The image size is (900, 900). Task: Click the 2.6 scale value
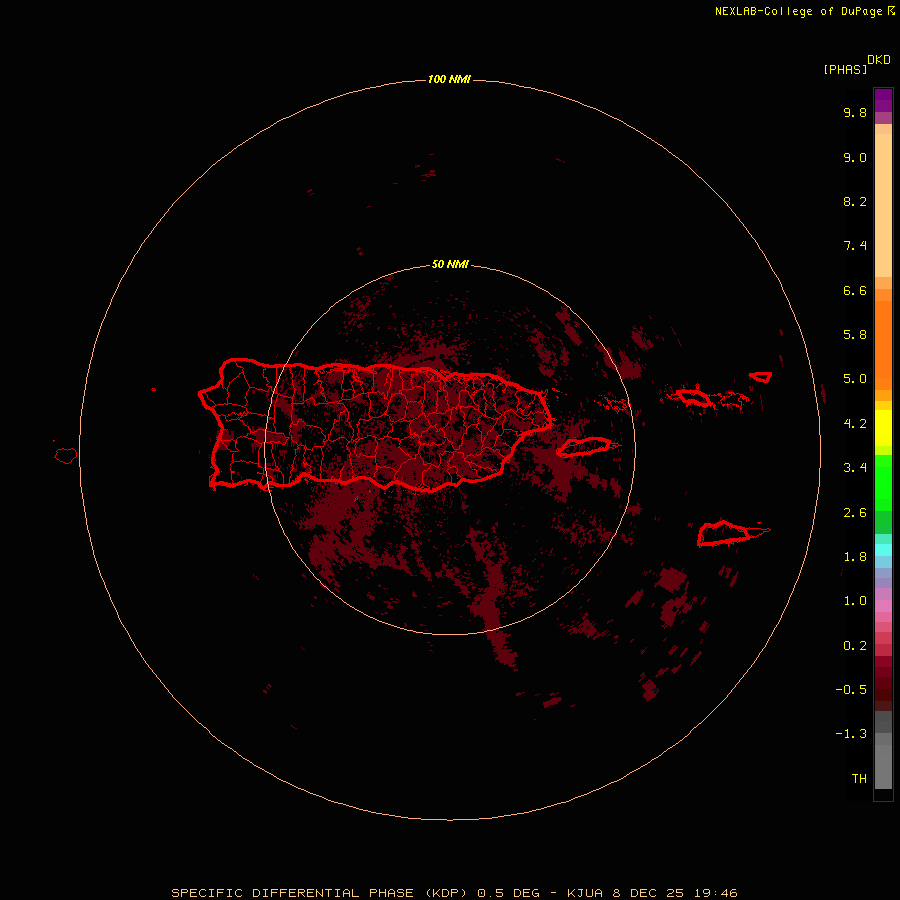click(x=855, y=513)
